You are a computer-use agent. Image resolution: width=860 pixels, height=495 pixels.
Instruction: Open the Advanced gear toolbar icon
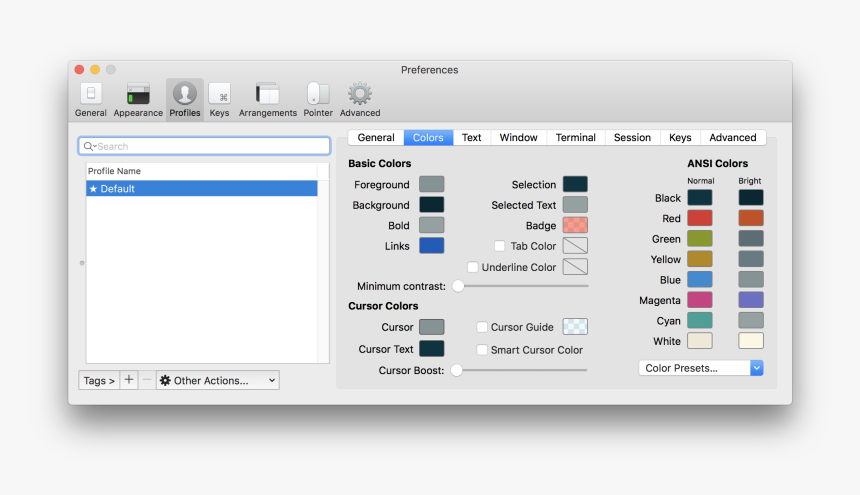click(360, 100)
